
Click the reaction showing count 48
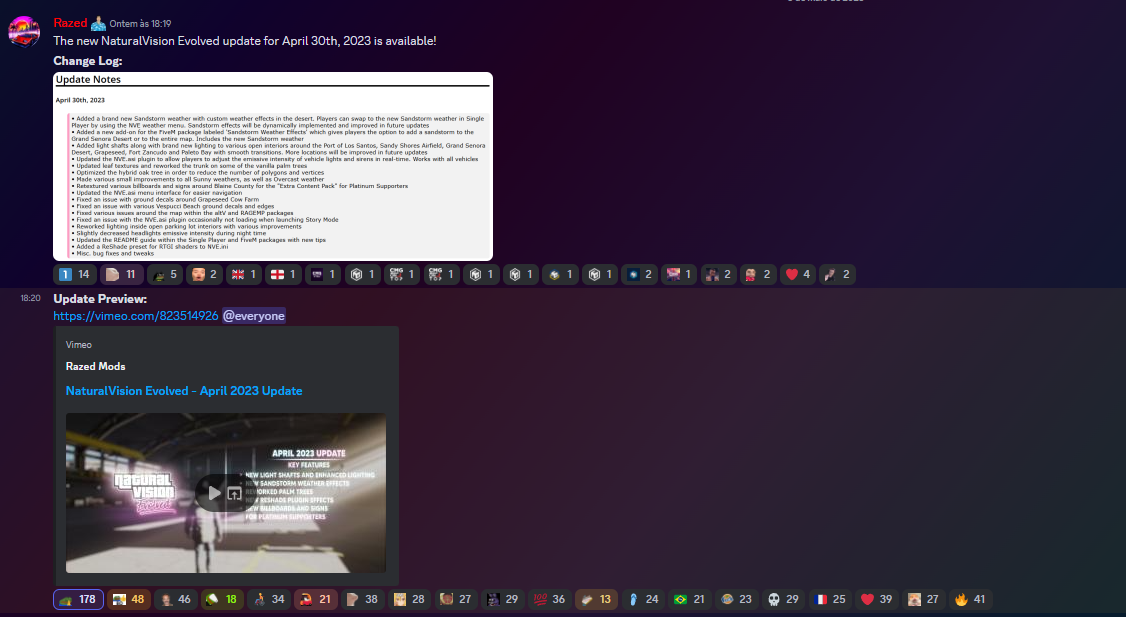coord(129,599)
